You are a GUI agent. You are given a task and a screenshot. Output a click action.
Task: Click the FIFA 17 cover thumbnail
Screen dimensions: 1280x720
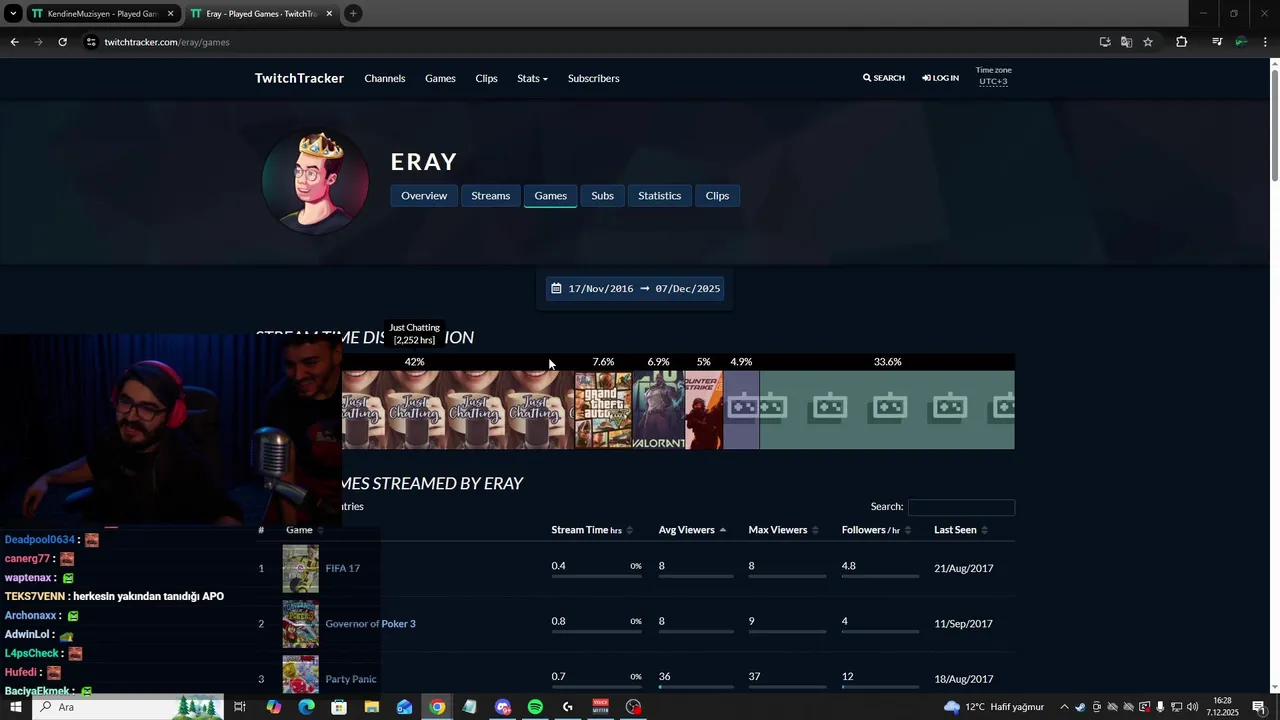[301, 569]
